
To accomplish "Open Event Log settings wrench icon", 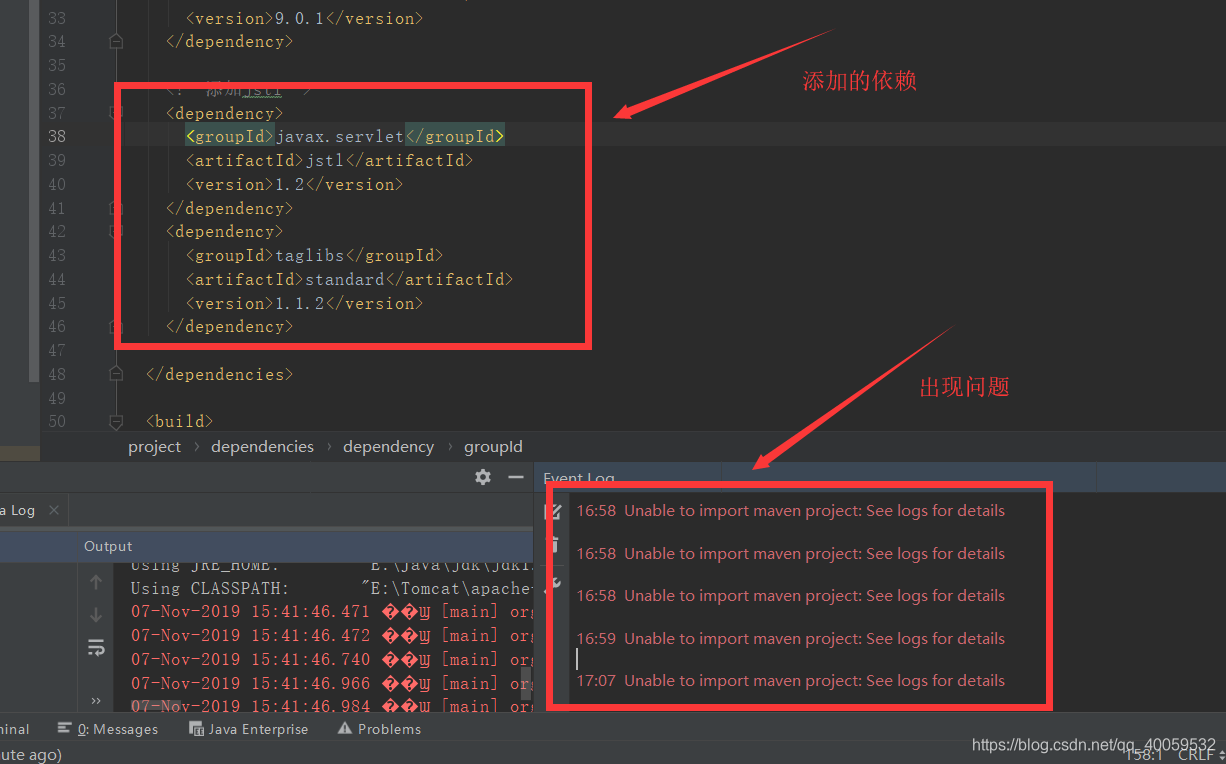I will 553,581.
